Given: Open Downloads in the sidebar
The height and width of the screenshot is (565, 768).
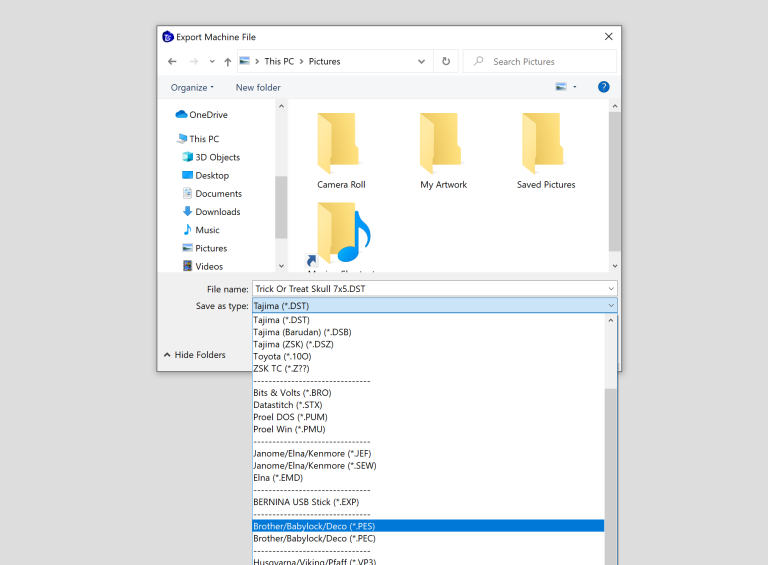Looking at the screenshot, I should point(211,212).
